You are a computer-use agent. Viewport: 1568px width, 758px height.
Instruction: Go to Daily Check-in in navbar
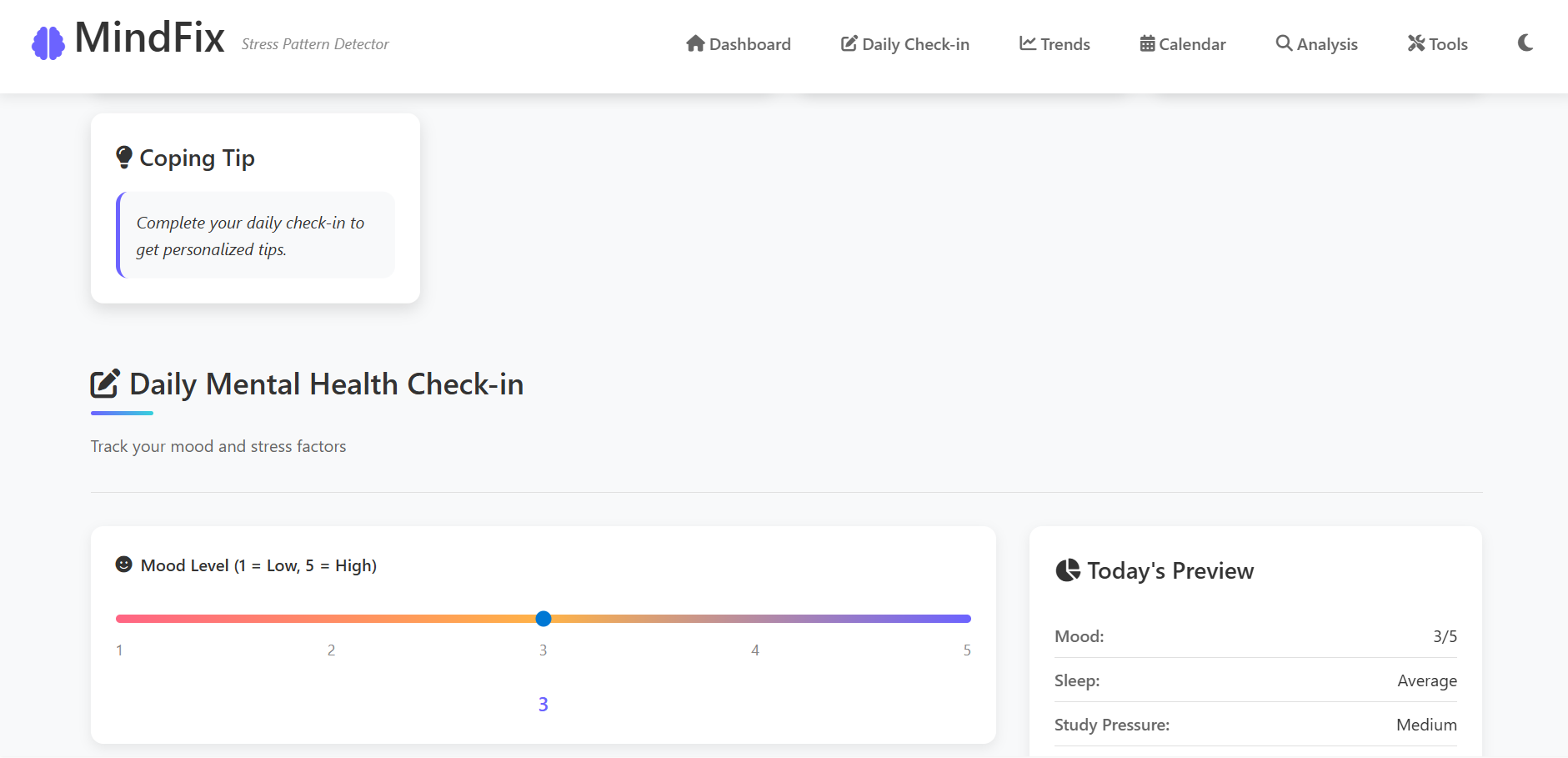tap(904, 44)
